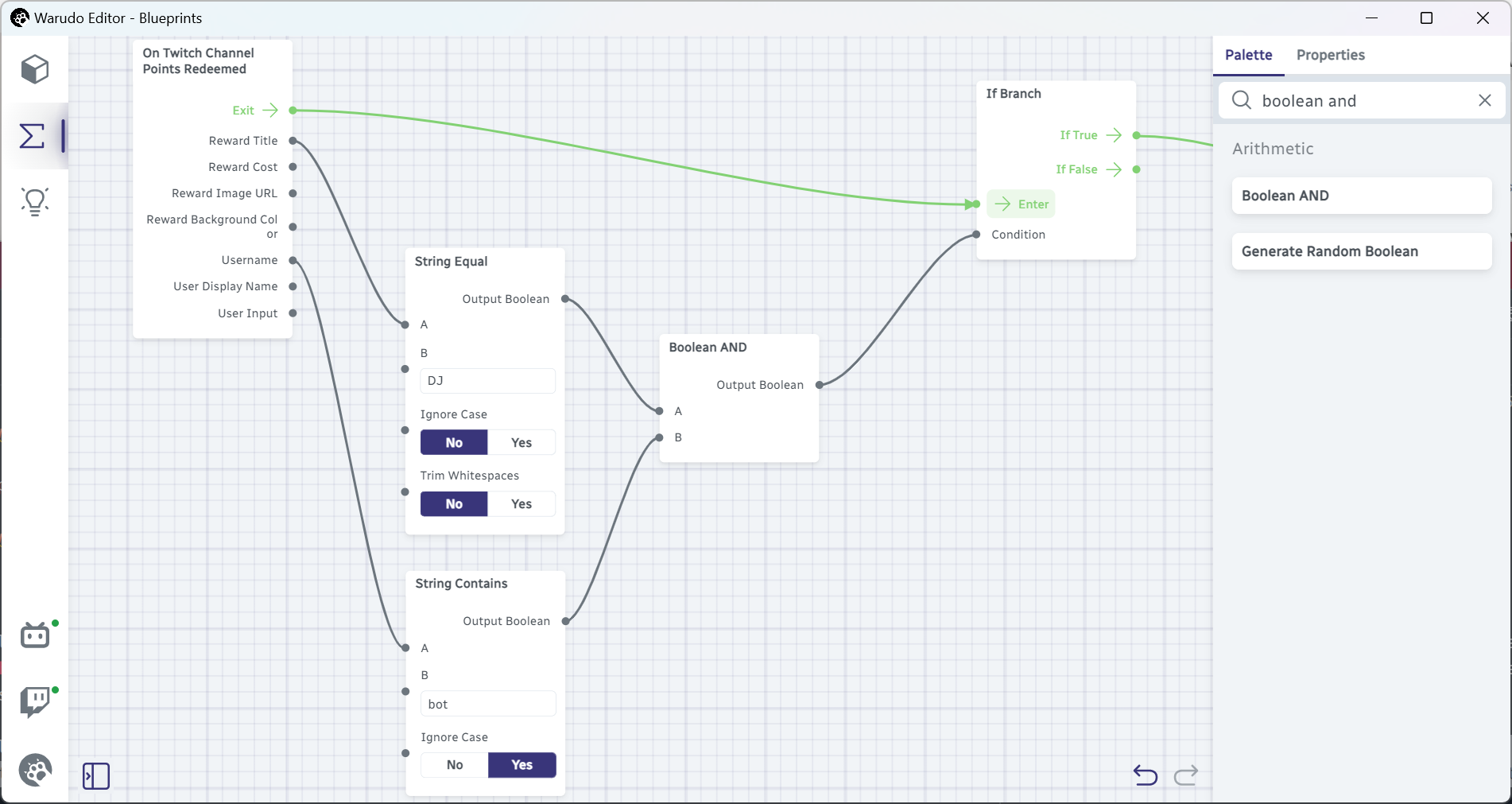Screen dimensions: 1512x804
Task: Set String Contains Ignore Case to Yes
Action: click(x=522, y=765)
